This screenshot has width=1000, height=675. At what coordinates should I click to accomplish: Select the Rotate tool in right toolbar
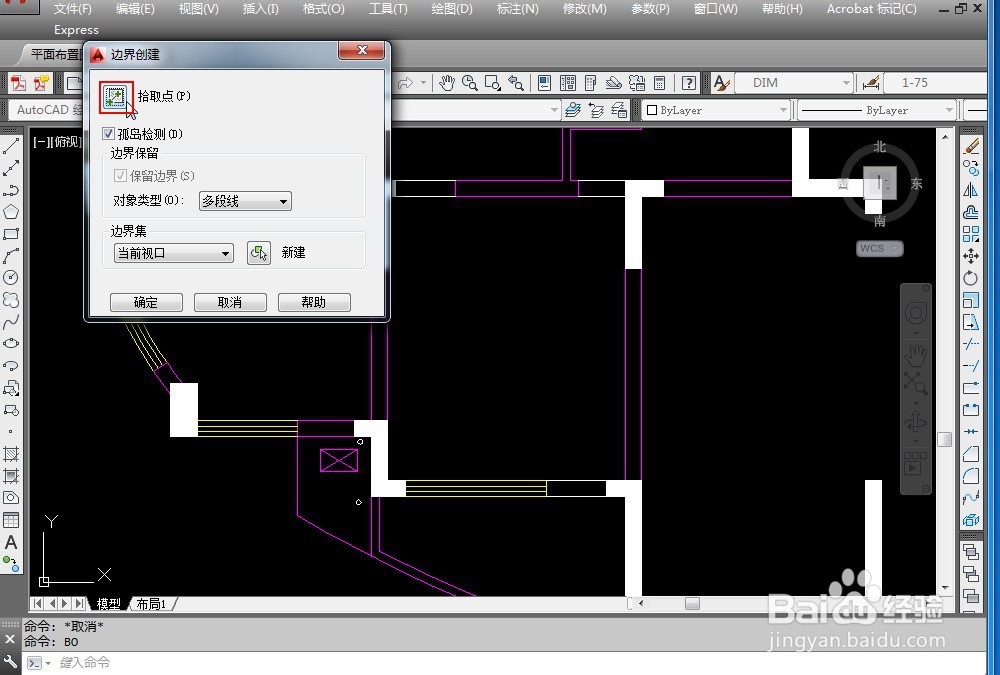coord(971,278)
